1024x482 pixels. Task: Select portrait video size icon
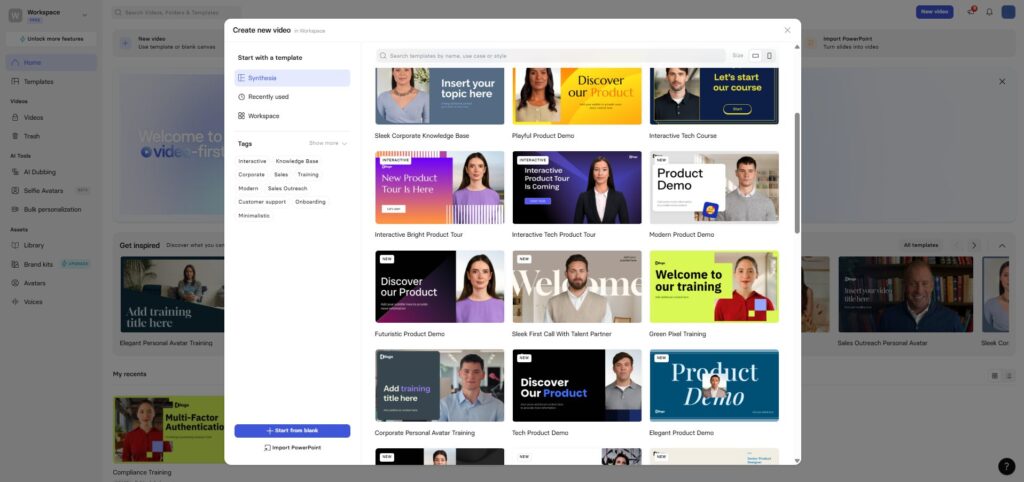tap(769, 56)
